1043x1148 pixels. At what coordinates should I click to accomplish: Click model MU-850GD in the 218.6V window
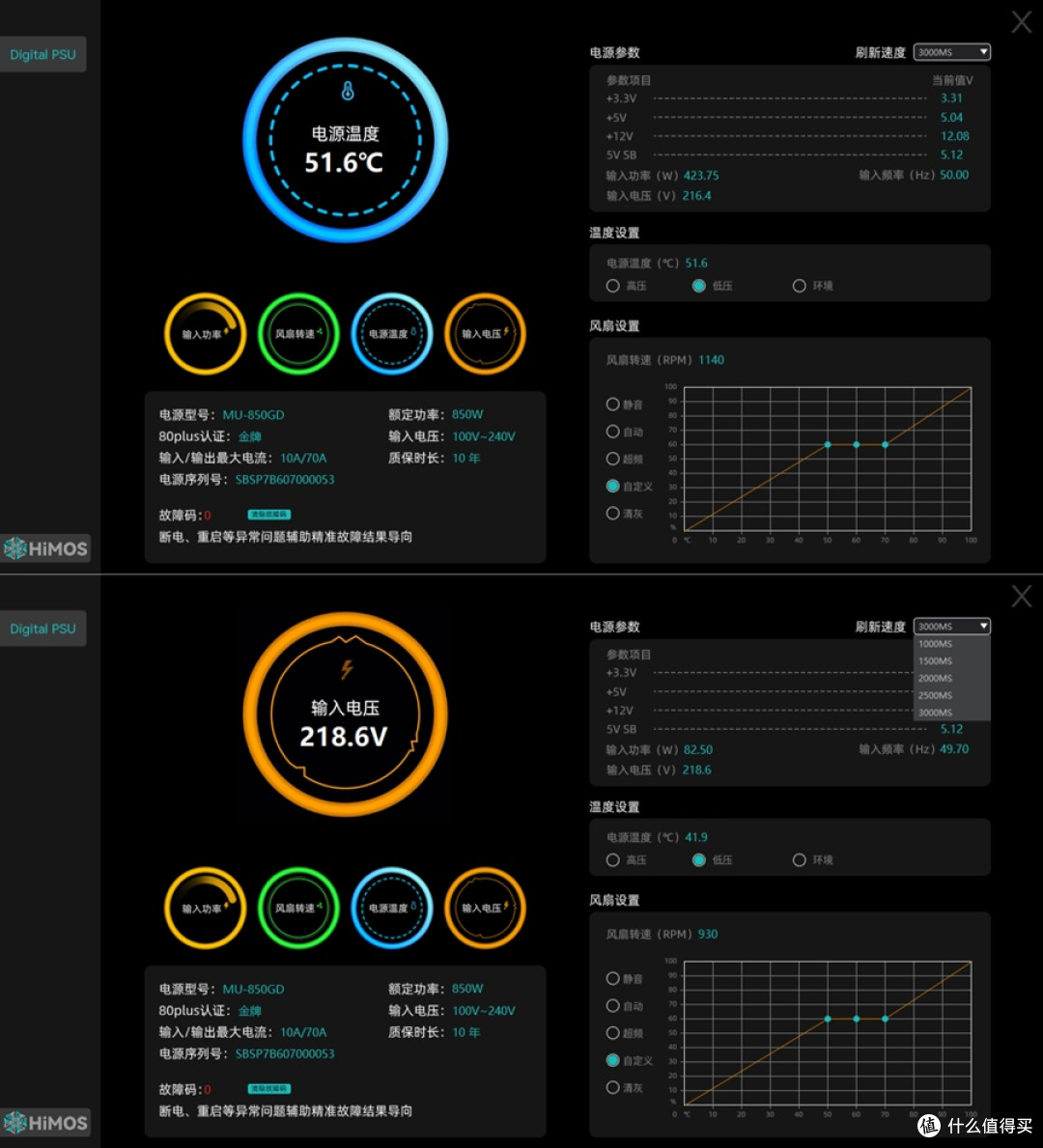[253, 989]
